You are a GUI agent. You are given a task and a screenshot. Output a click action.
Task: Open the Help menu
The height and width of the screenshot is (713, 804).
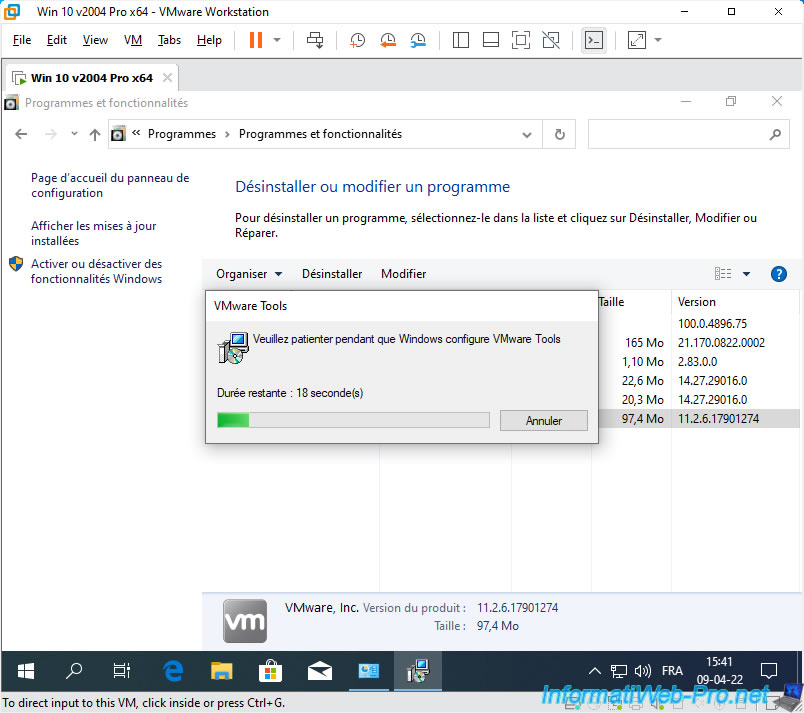tap(209, 40)
